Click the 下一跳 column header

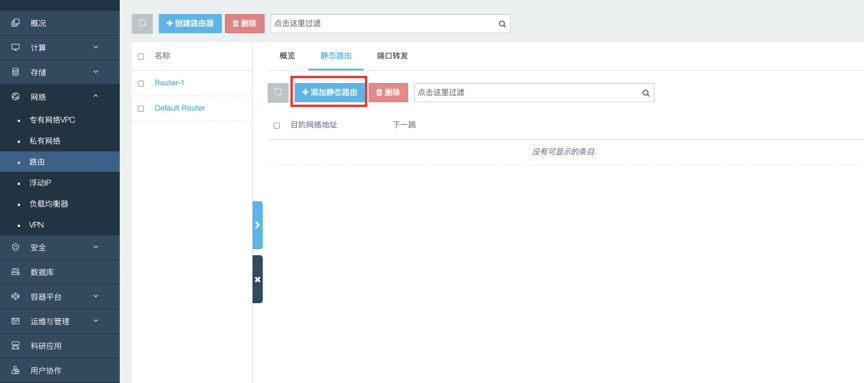click(404, 125)
